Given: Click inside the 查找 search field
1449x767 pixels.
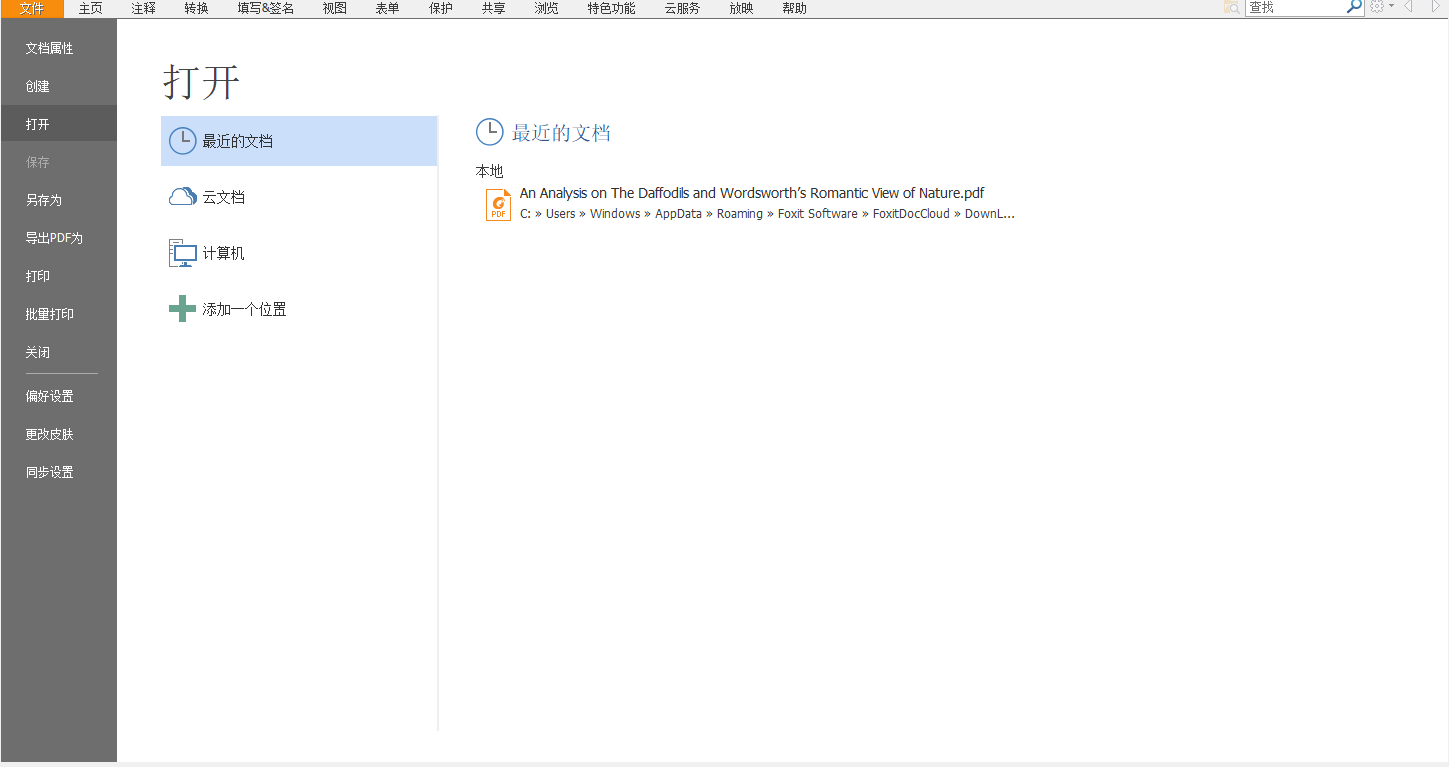Looking at the screenshot, I should click(x=1294, y=8).
